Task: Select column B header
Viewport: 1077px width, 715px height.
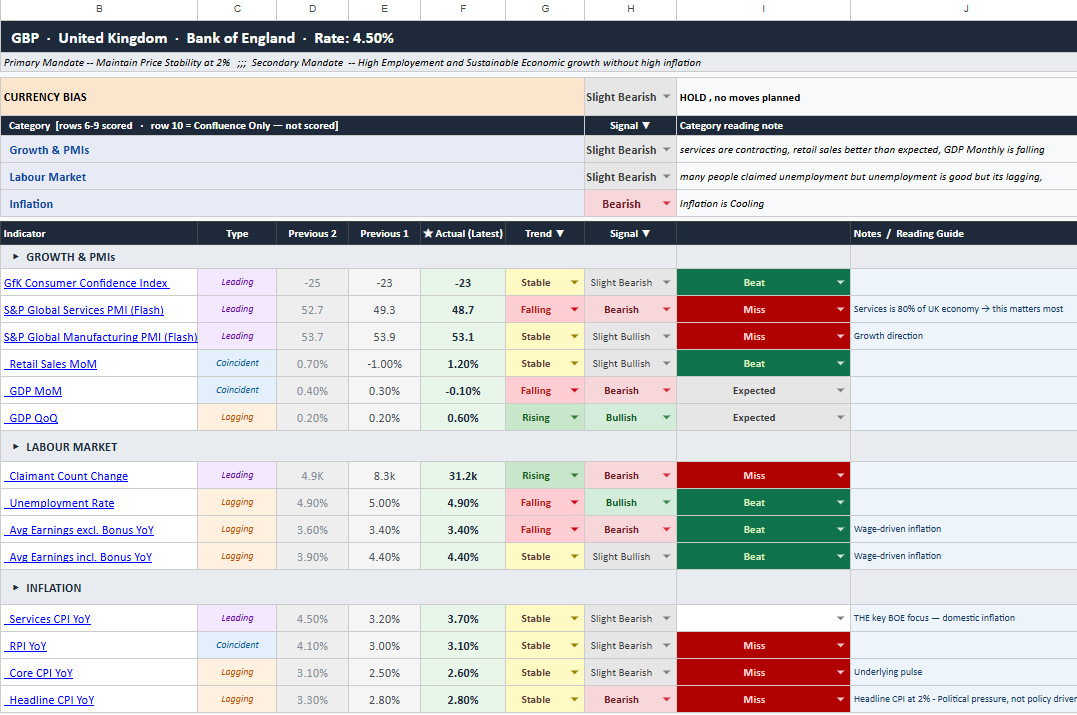Action: pos(99,9)
